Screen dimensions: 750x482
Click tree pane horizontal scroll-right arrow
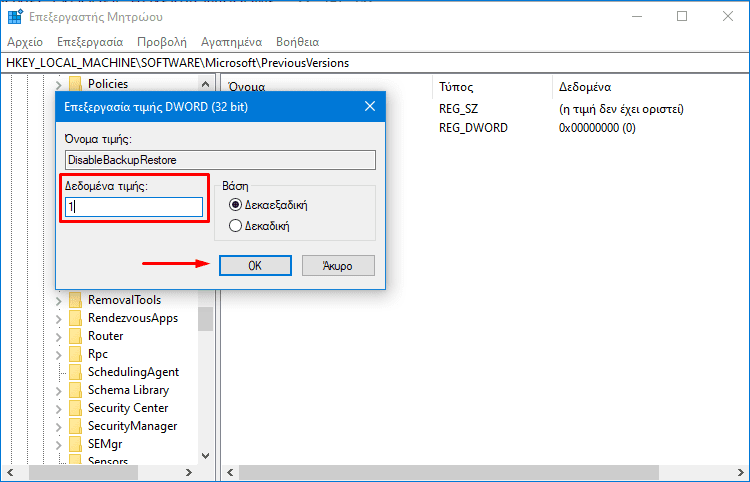pos(189,472)
